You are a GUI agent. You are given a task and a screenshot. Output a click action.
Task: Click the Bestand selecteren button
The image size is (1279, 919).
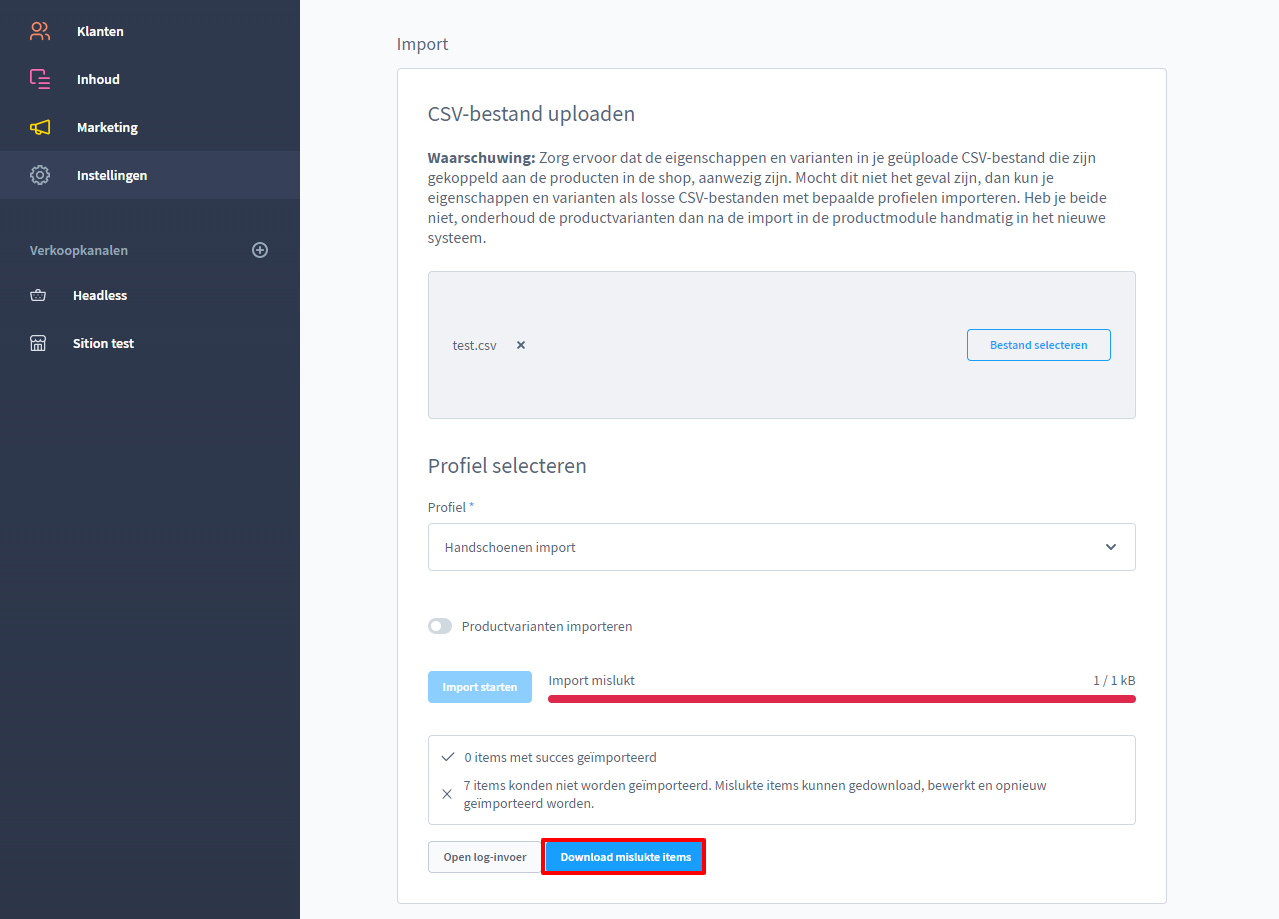(1038, 345)
